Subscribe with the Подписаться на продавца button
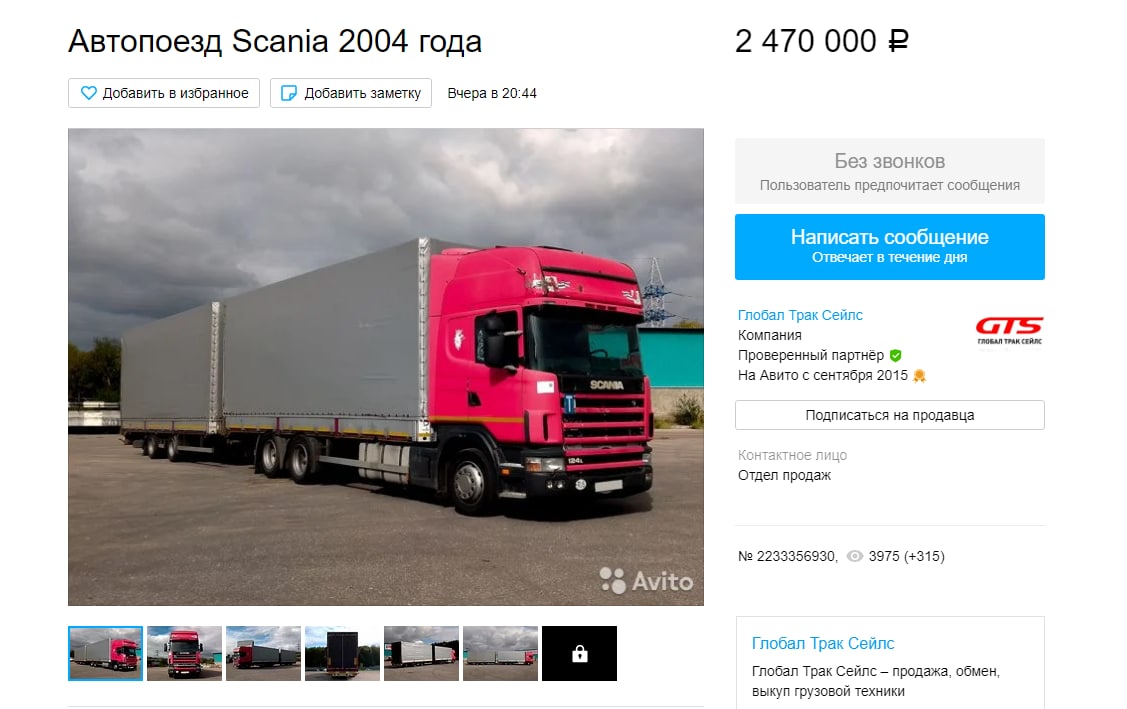This screenshot has height=709, width=1127. tap(889, 415)
